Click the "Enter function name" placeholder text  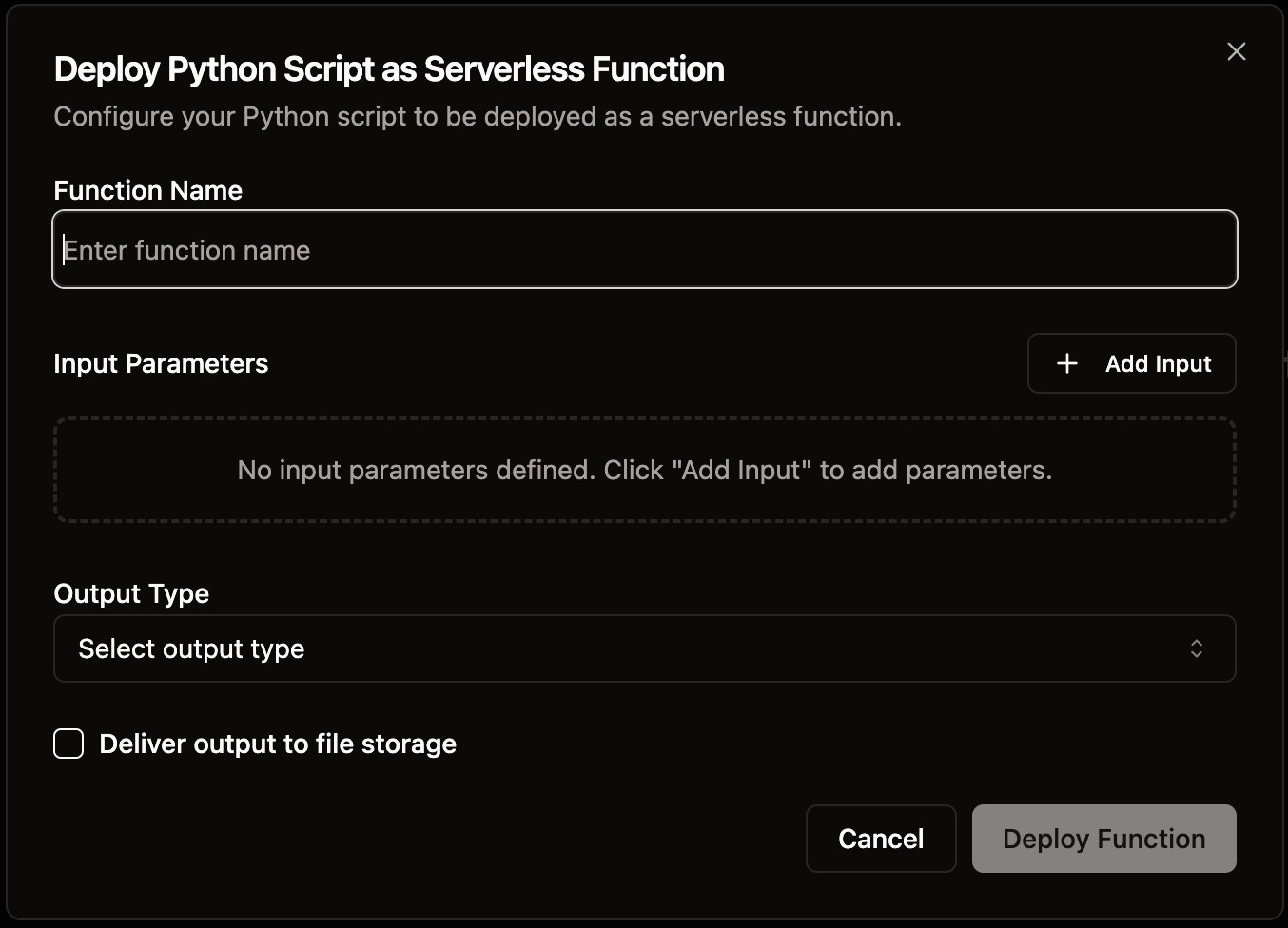187,250
